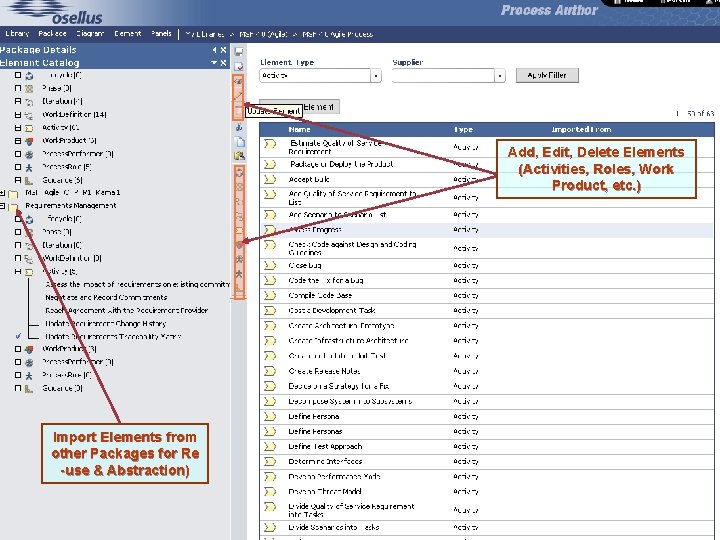Click the Lifecycle add icon in toolbar

click(x=239, y=173)
